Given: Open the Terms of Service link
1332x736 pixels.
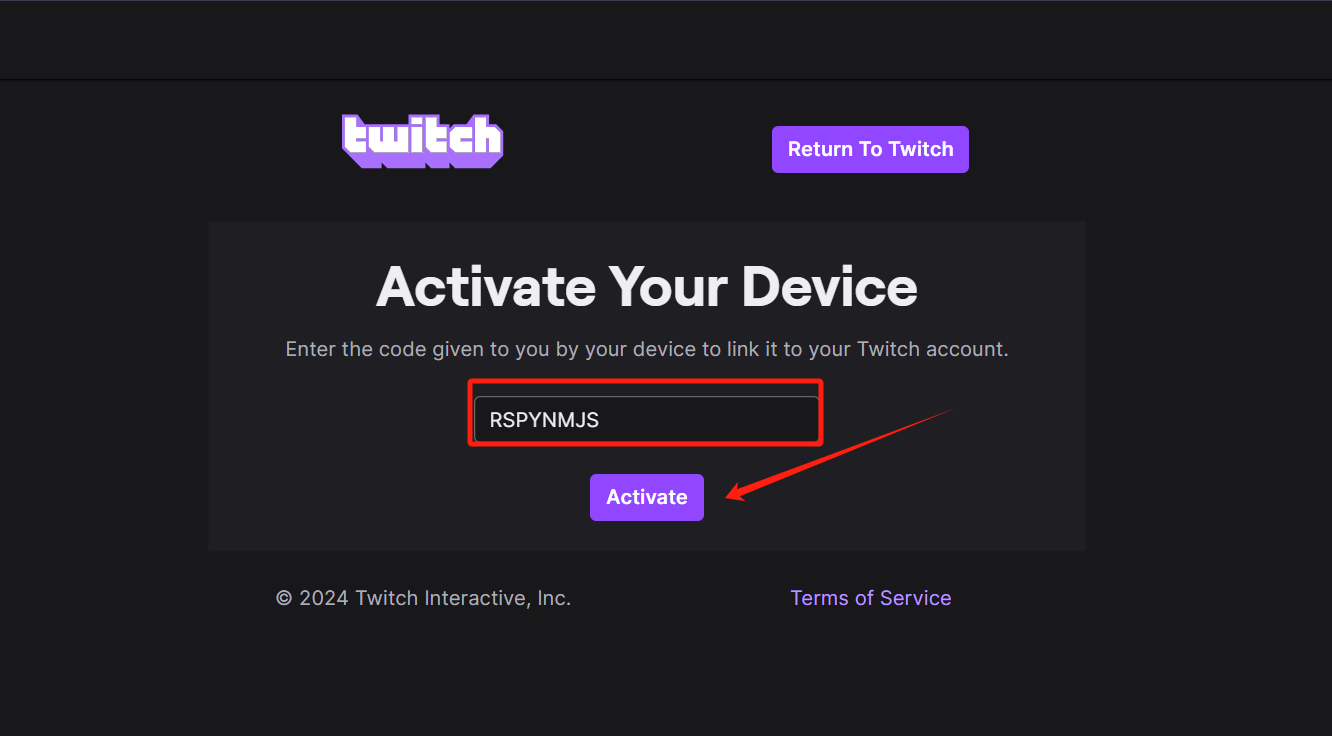Looking at the screenshot, I should tap(871, 598).
